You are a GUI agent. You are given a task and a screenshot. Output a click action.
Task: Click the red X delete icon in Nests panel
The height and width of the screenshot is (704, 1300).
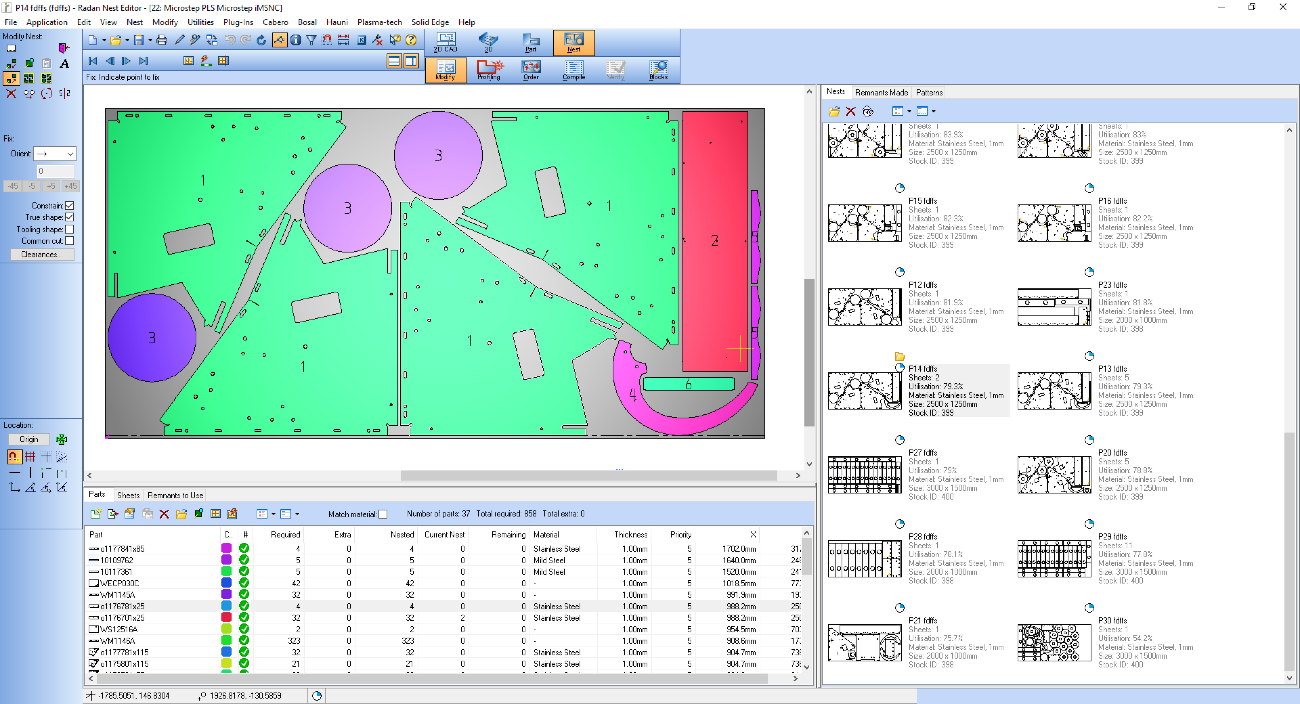[x=851, y=111]
